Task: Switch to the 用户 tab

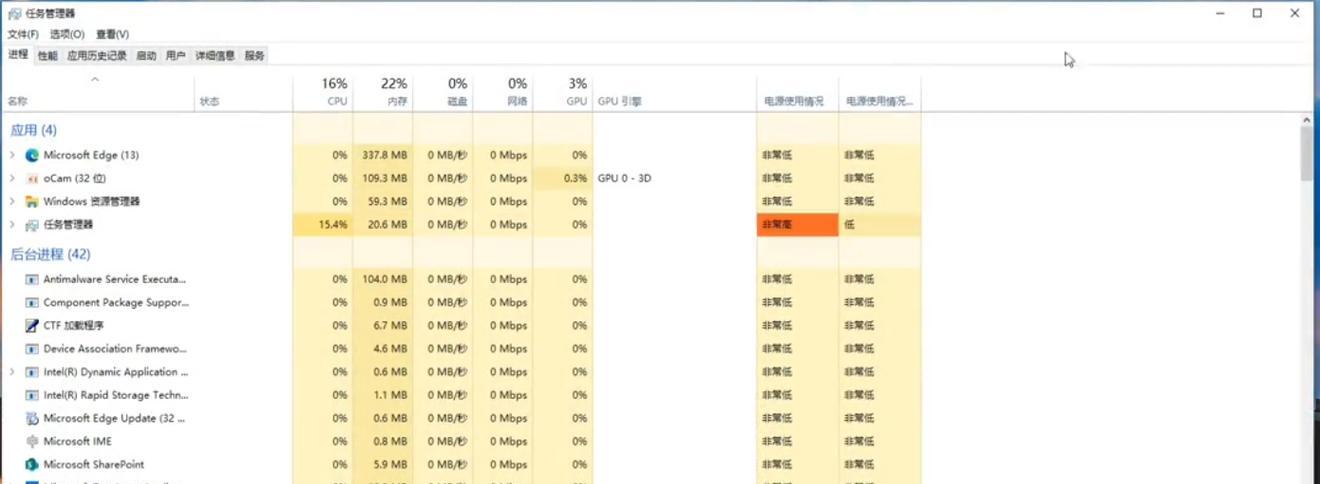Action: pos(176,56)
